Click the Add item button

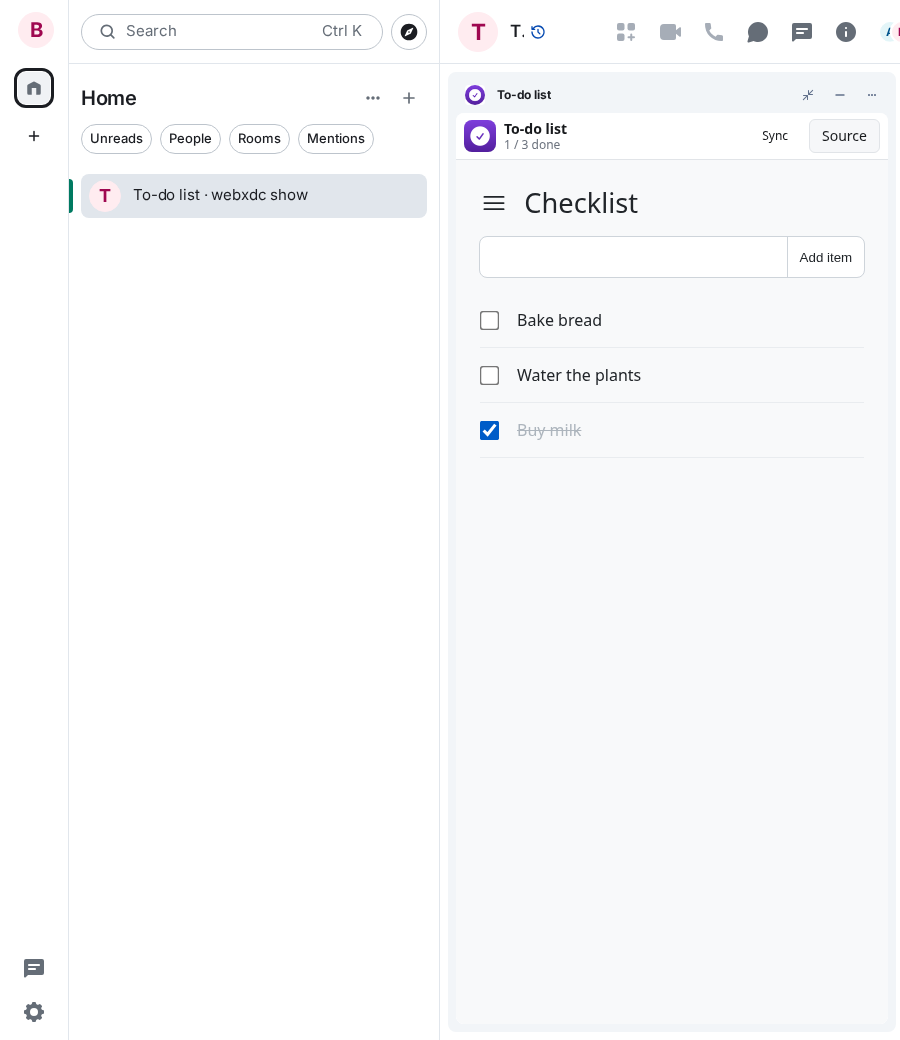826,257
